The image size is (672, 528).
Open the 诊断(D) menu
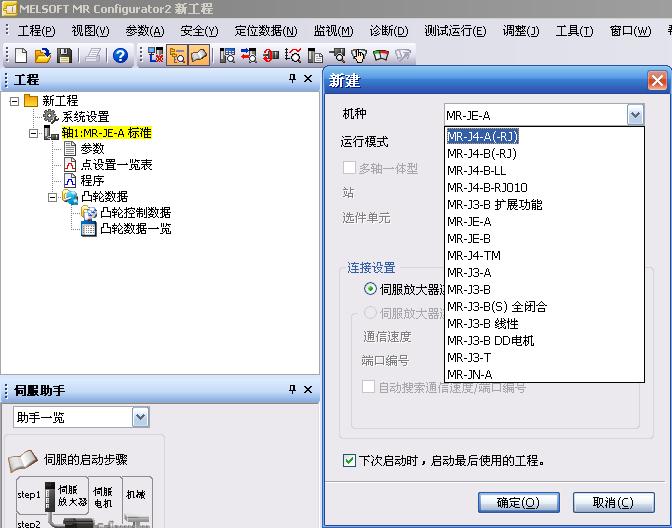[x=389, y=31]
